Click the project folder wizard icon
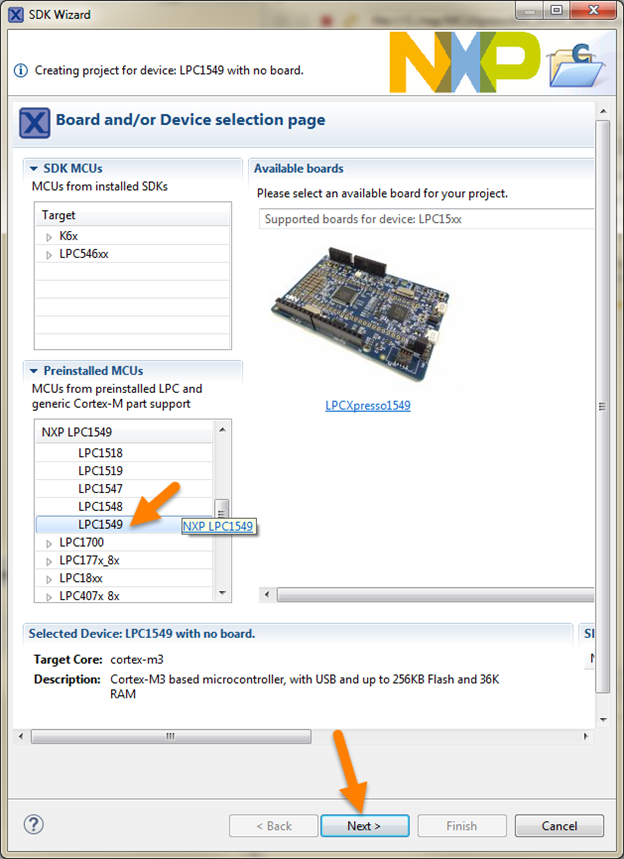Viewport: 624px width, 859px height. 576,65
